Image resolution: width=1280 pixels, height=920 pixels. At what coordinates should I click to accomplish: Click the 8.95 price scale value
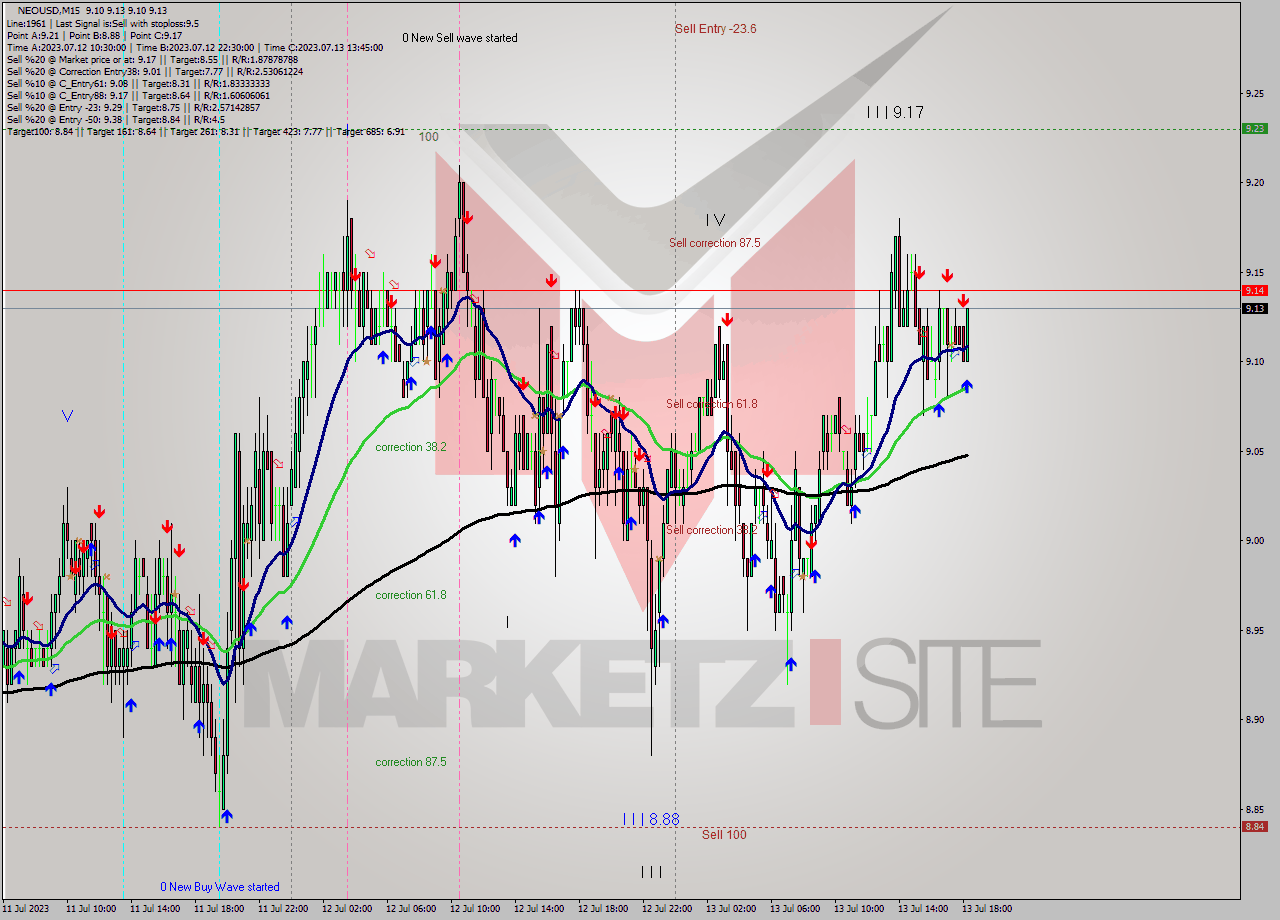1255,630
